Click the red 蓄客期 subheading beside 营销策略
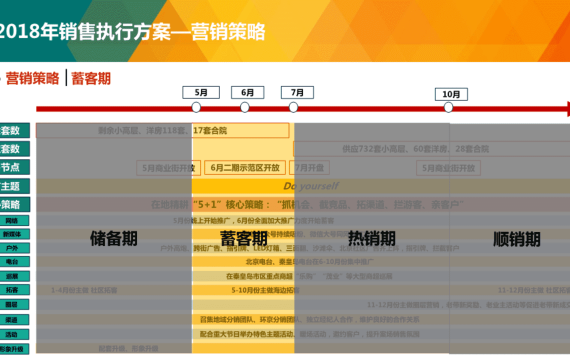570x360 pixels. 91,78
